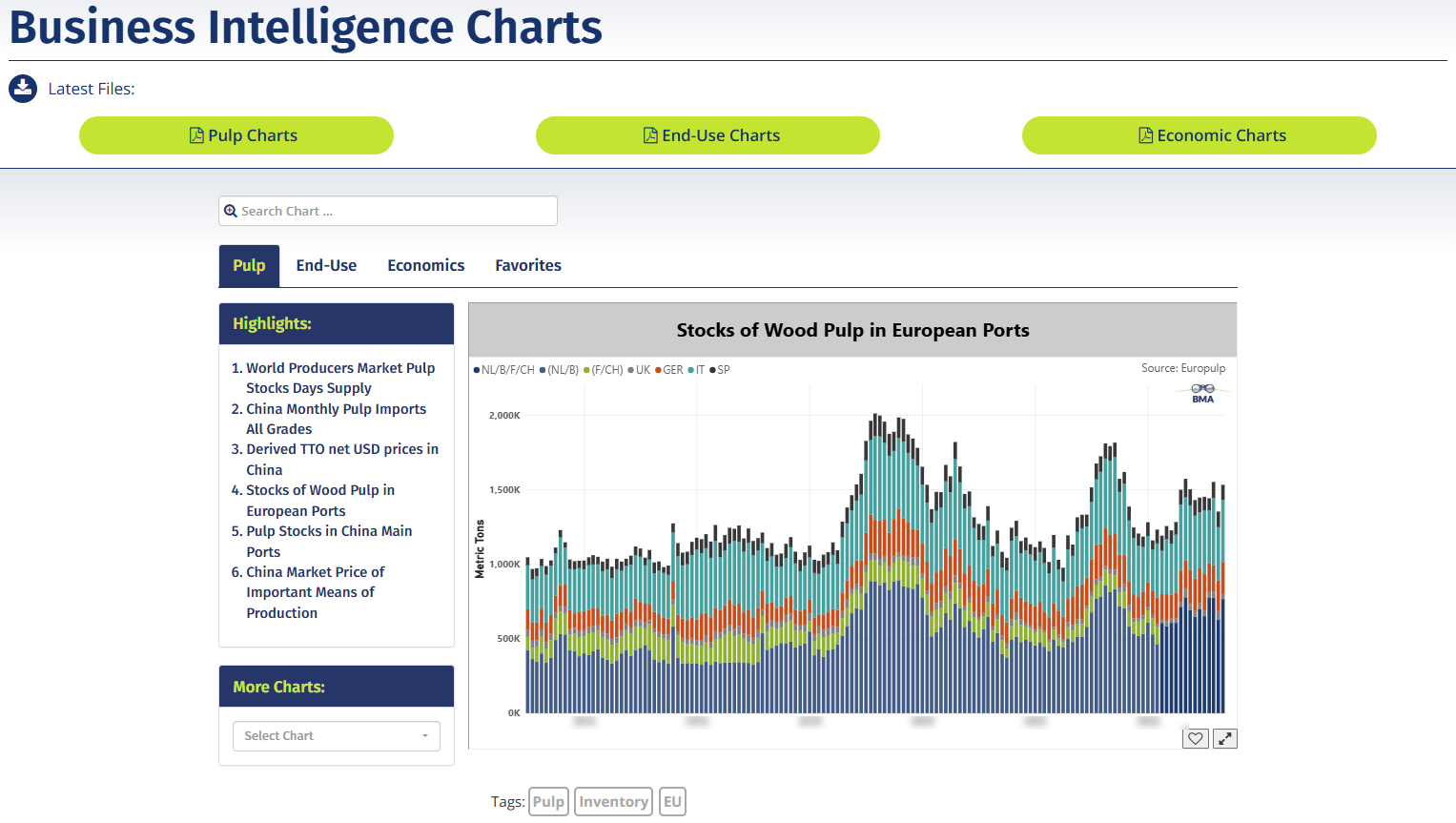Toggle the GER legend series
This screenshot has height=823, width=1456.
point(670,370)
